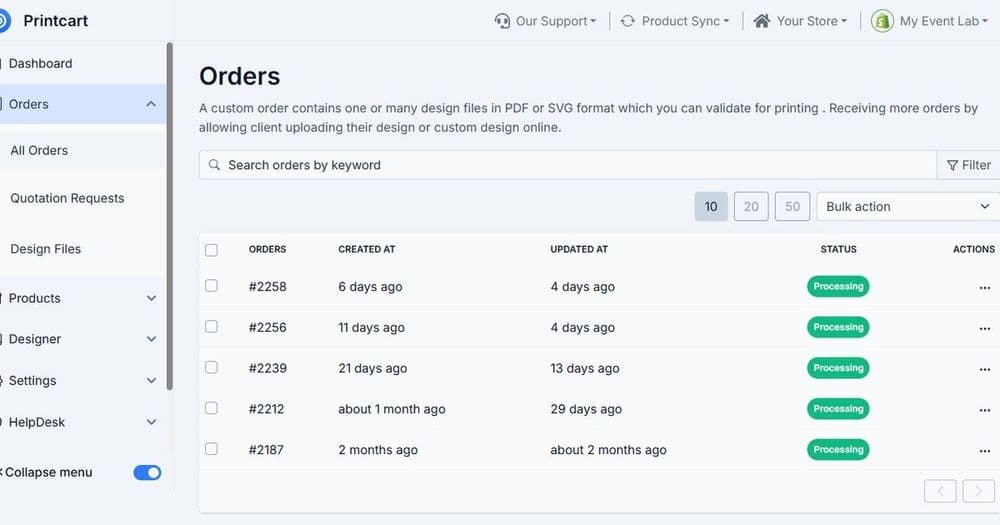Viewport: 1000px width, 525px height.
Task: Open order #2212 link
Action: tap(266, 410)
